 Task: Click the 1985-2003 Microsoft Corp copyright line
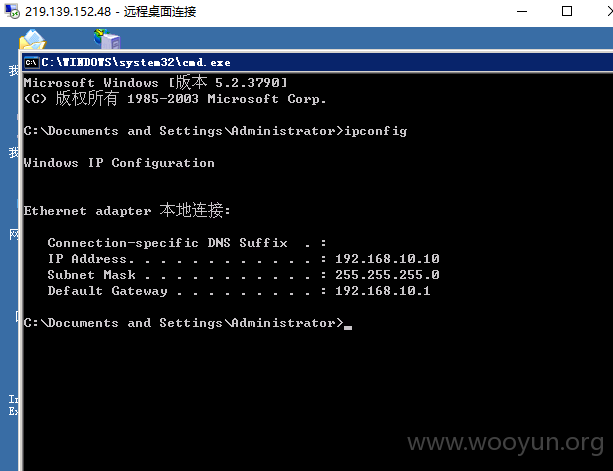coord(175,98)
